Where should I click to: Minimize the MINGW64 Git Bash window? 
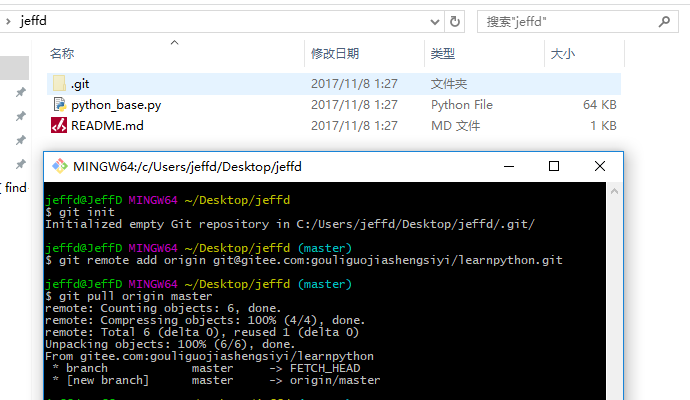509,166
